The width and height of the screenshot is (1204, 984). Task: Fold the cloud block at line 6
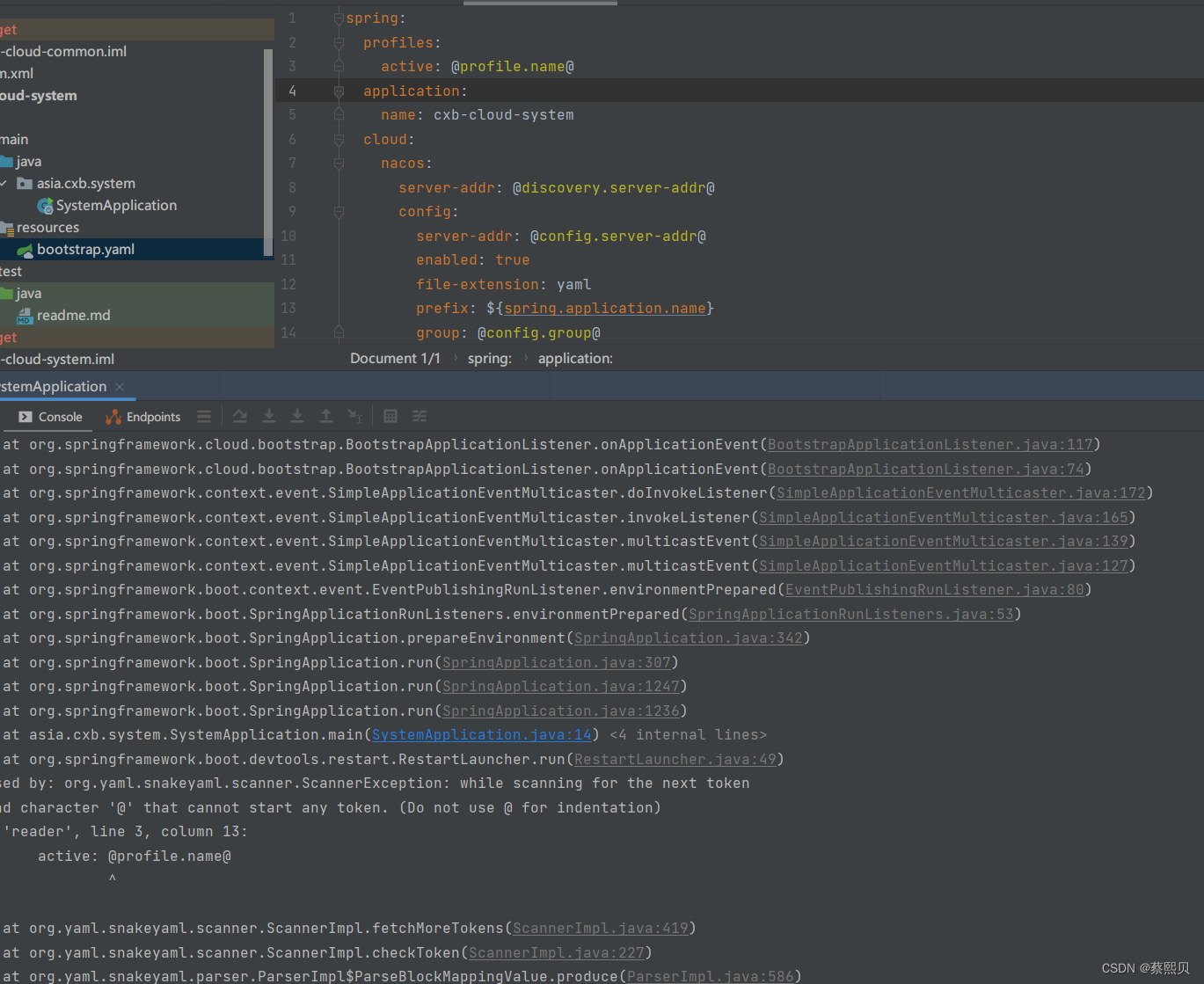339,139
